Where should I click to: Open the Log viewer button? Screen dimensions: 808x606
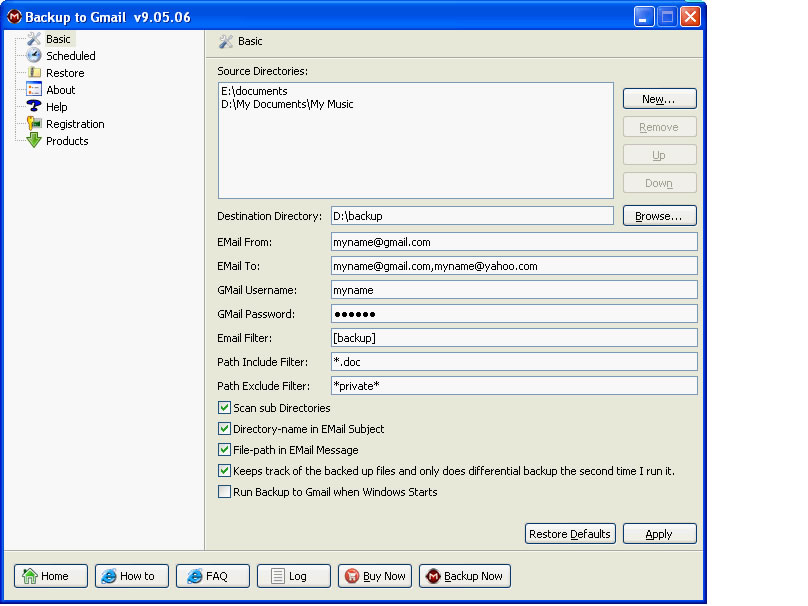point(294,576)
